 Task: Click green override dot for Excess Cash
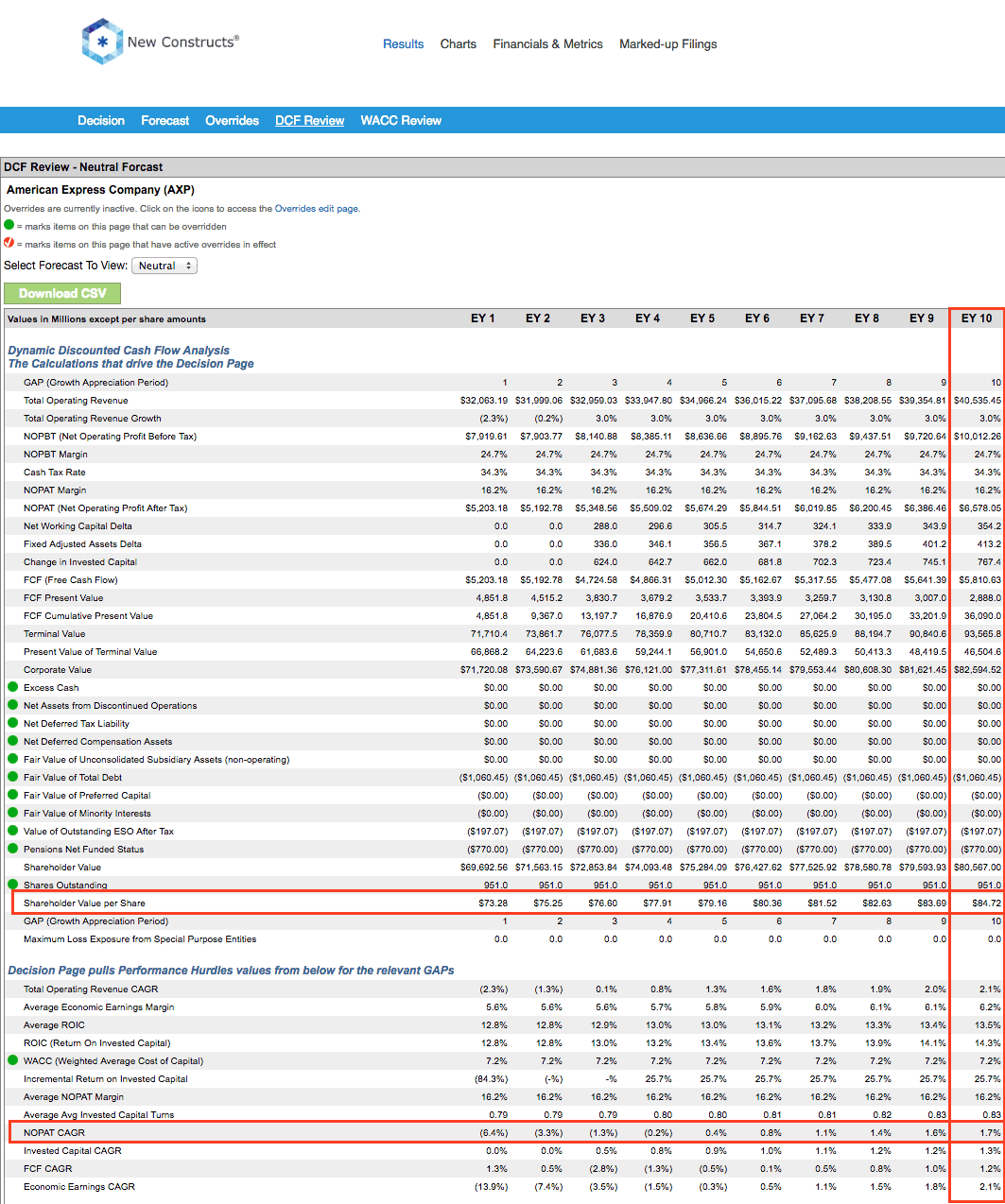[x=13, y=687]
